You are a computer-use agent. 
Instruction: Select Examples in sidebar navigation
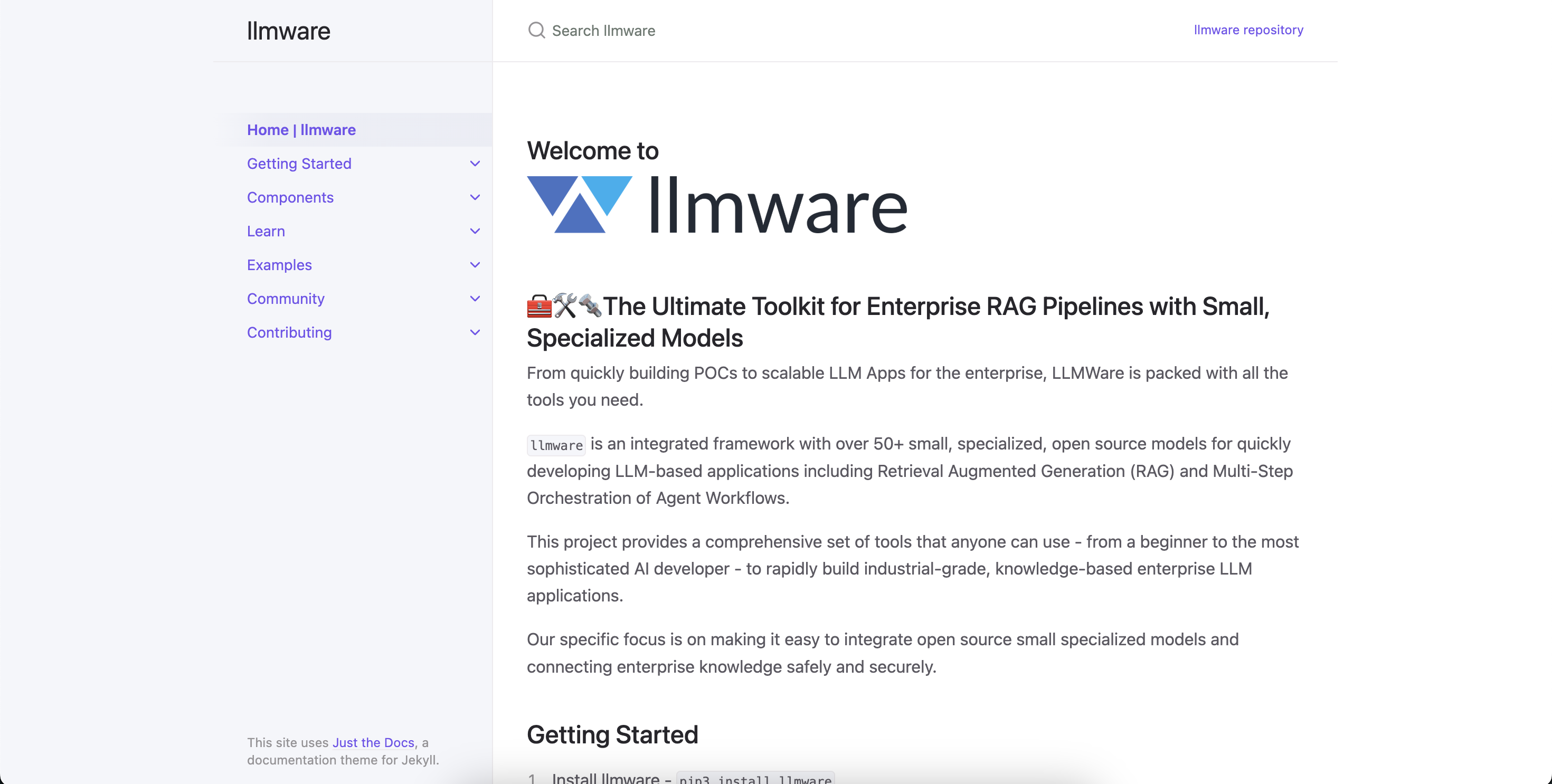[279, 265]
